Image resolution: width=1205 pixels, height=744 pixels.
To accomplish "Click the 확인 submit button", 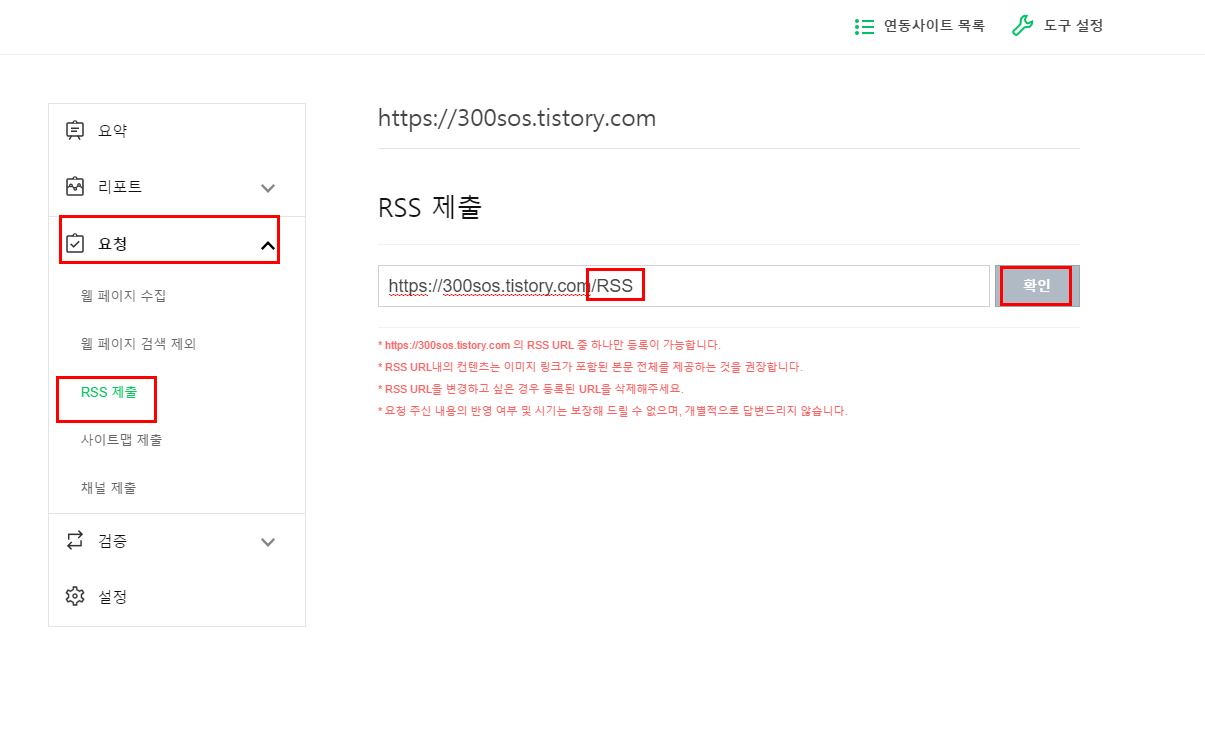I will [1037, 286].
